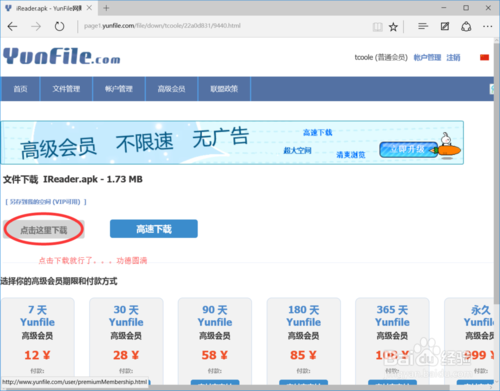Click blue 高速下载 button
This screenshot has height=391, width=500.
click(x=154, y=229)
